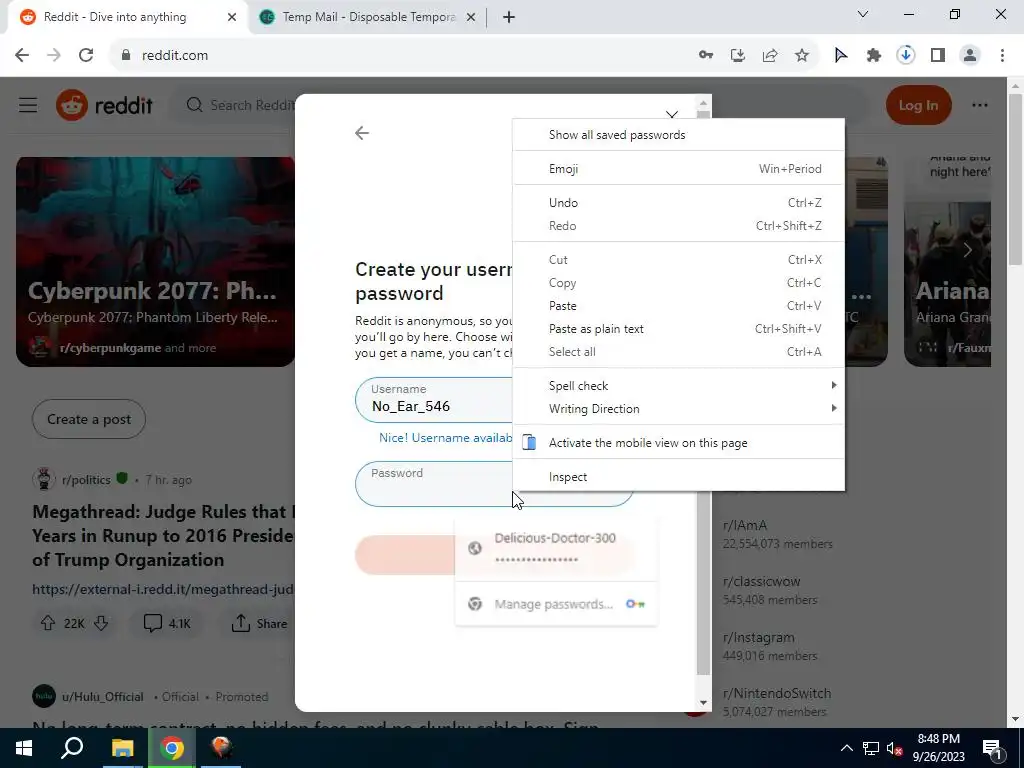
Task: Click the Reddit logo
Action: click(104, 105)
